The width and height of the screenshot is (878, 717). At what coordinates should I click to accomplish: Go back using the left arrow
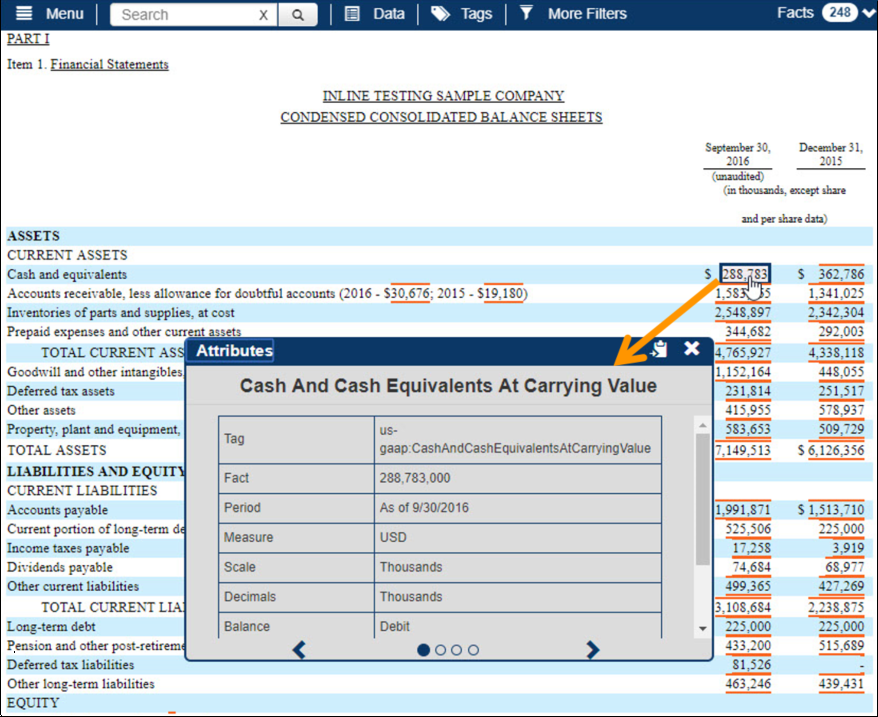pyautogui.click(x=298, y=650)
